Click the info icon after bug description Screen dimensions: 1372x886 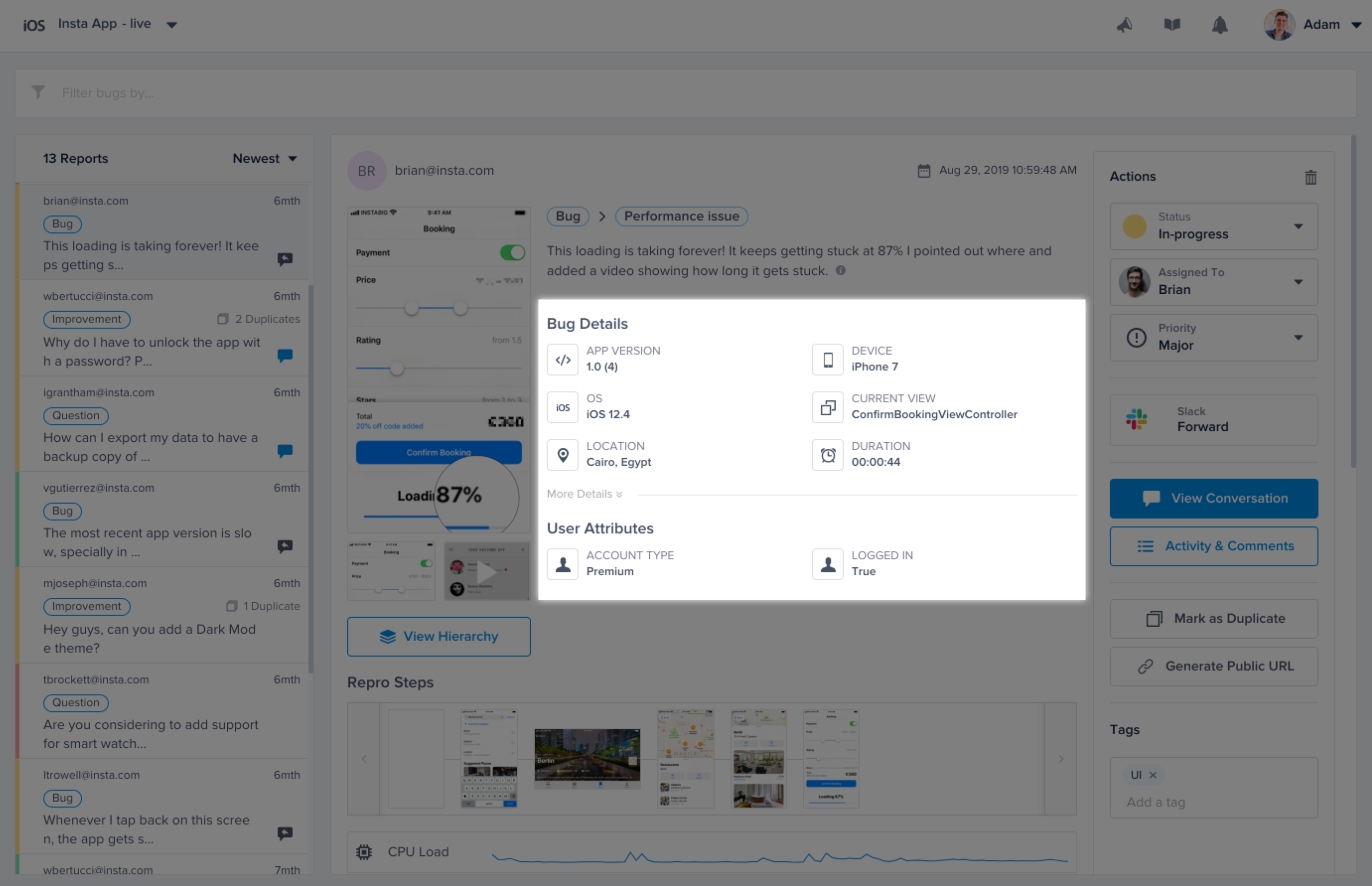tap(840, 271)
